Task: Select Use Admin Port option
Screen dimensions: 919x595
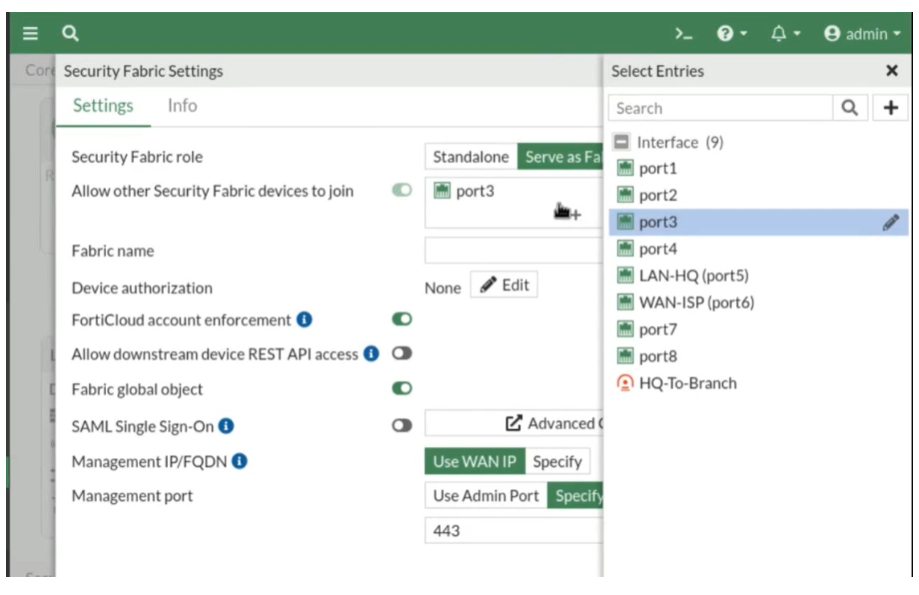Action: [486, 495]
